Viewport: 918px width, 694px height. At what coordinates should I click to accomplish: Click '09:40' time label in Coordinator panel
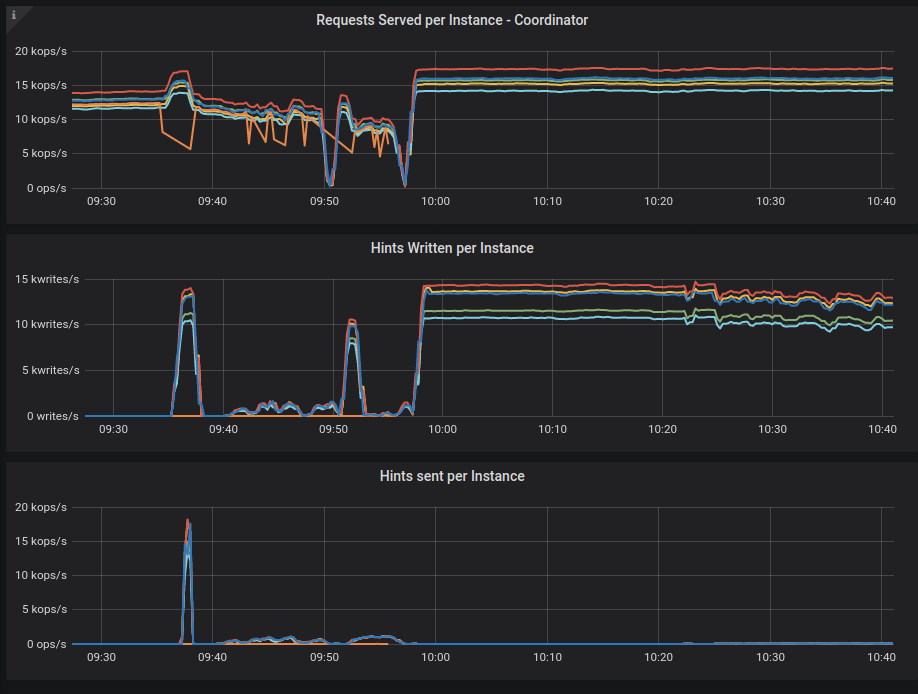tap(212, 201)
